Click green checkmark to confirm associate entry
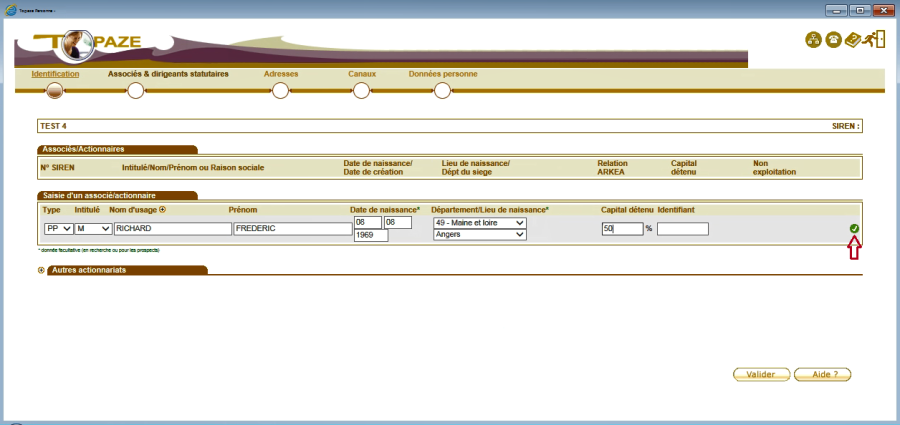Screen dimensions: 900x425 pos(854,229)
